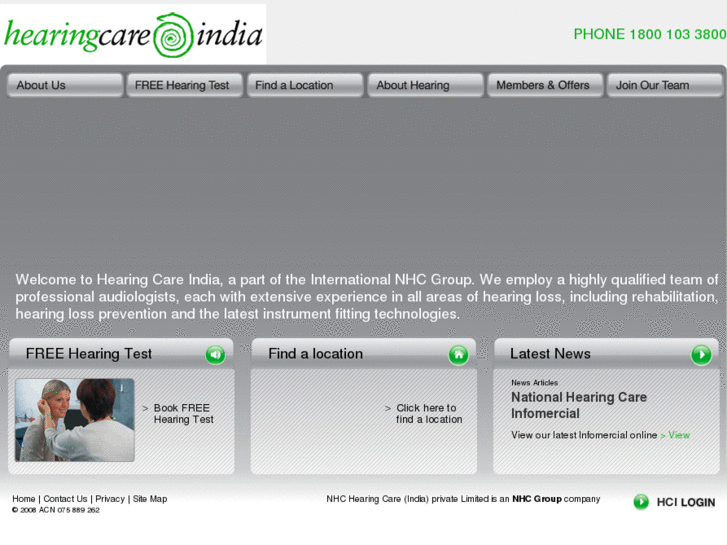727x545 pixels.
Task: Open the Site Map footer link
Action: point(150,499)
